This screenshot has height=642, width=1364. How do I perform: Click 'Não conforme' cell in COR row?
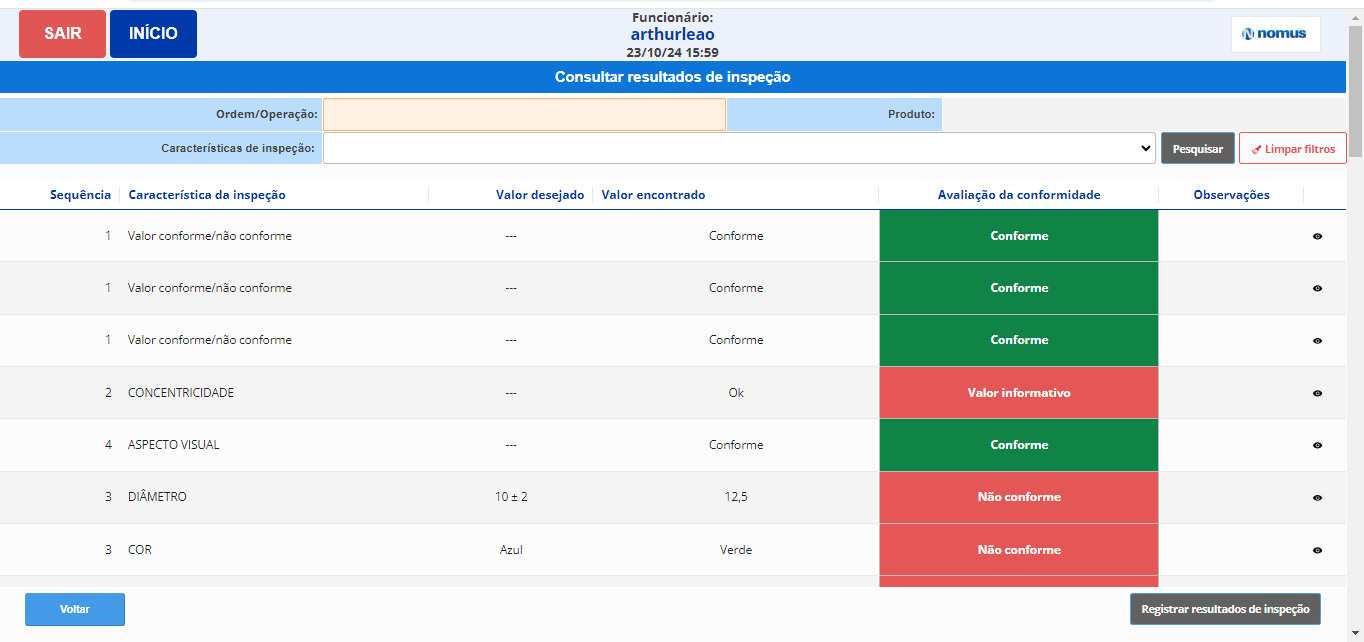tap(1019, 550)
